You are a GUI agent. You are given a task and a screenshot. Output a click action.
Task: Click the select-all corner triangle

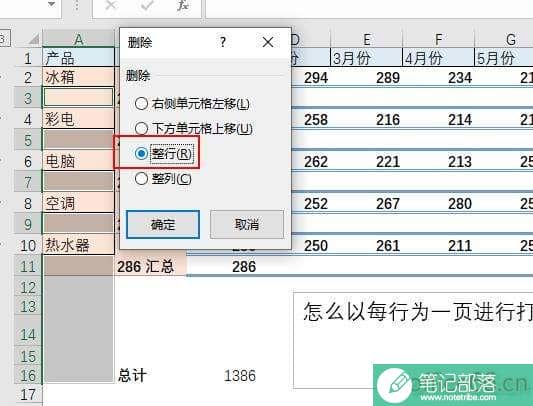(x=34, y=39)
